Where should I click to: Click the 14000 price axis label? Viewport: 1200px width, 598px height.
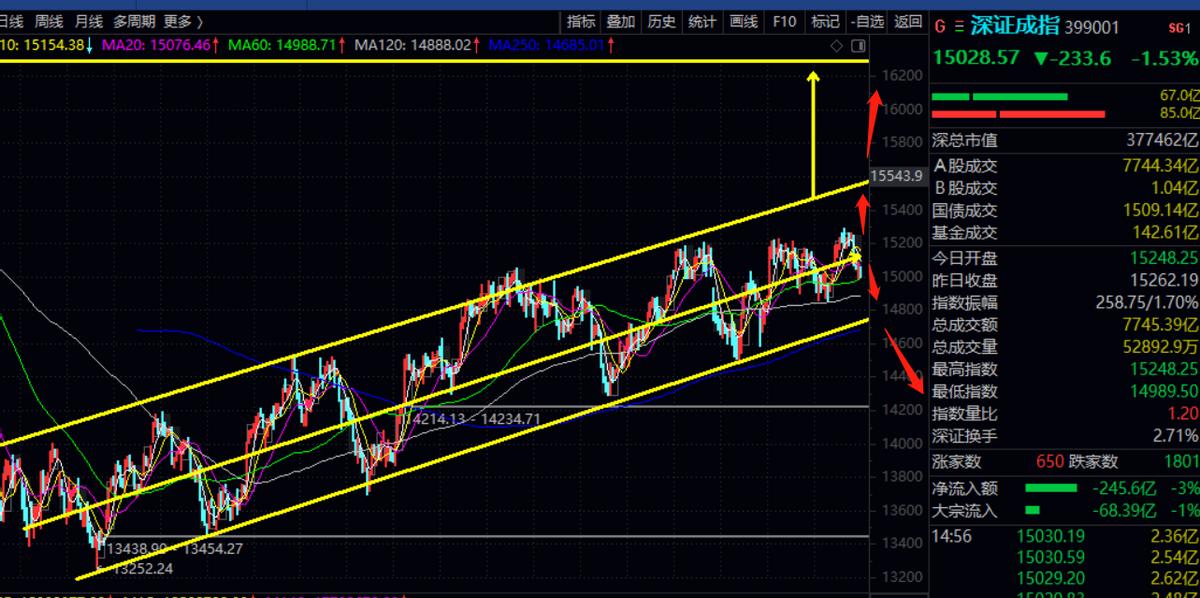pos(904,444)
